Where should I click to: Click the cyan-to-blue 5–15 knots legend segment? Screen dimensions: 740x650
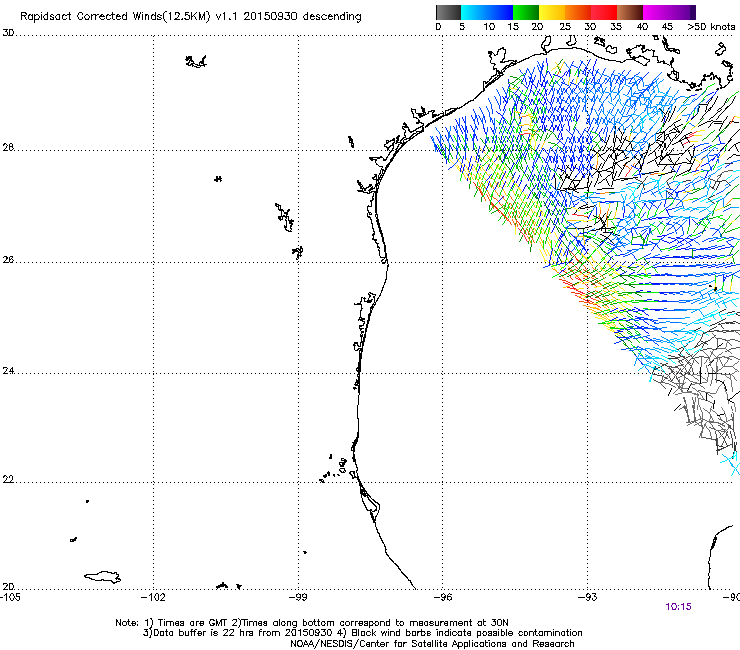point(487,12)
